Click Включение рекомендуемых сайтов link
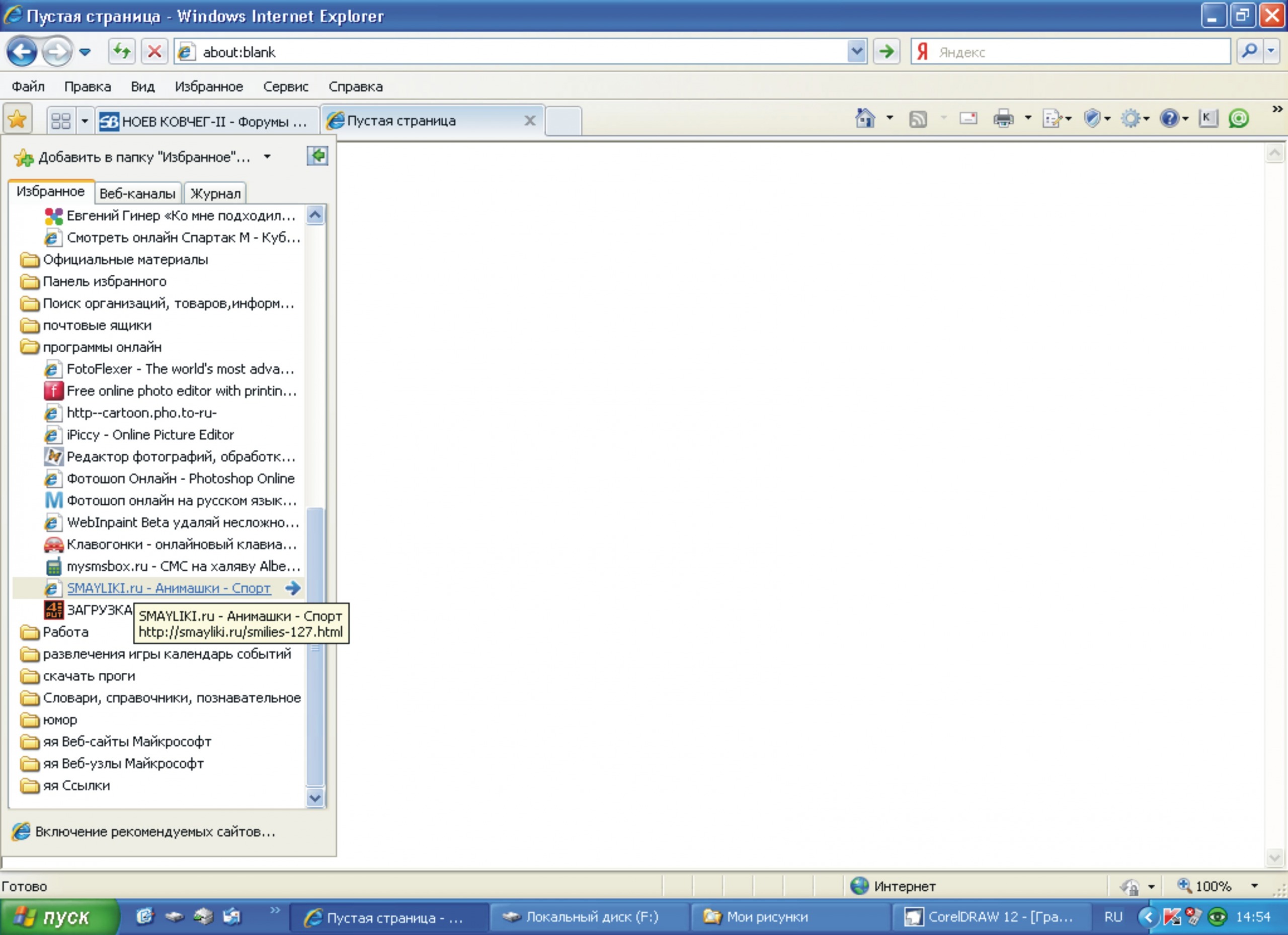This screenshot has height=935, width=1288. coord(155,832)
